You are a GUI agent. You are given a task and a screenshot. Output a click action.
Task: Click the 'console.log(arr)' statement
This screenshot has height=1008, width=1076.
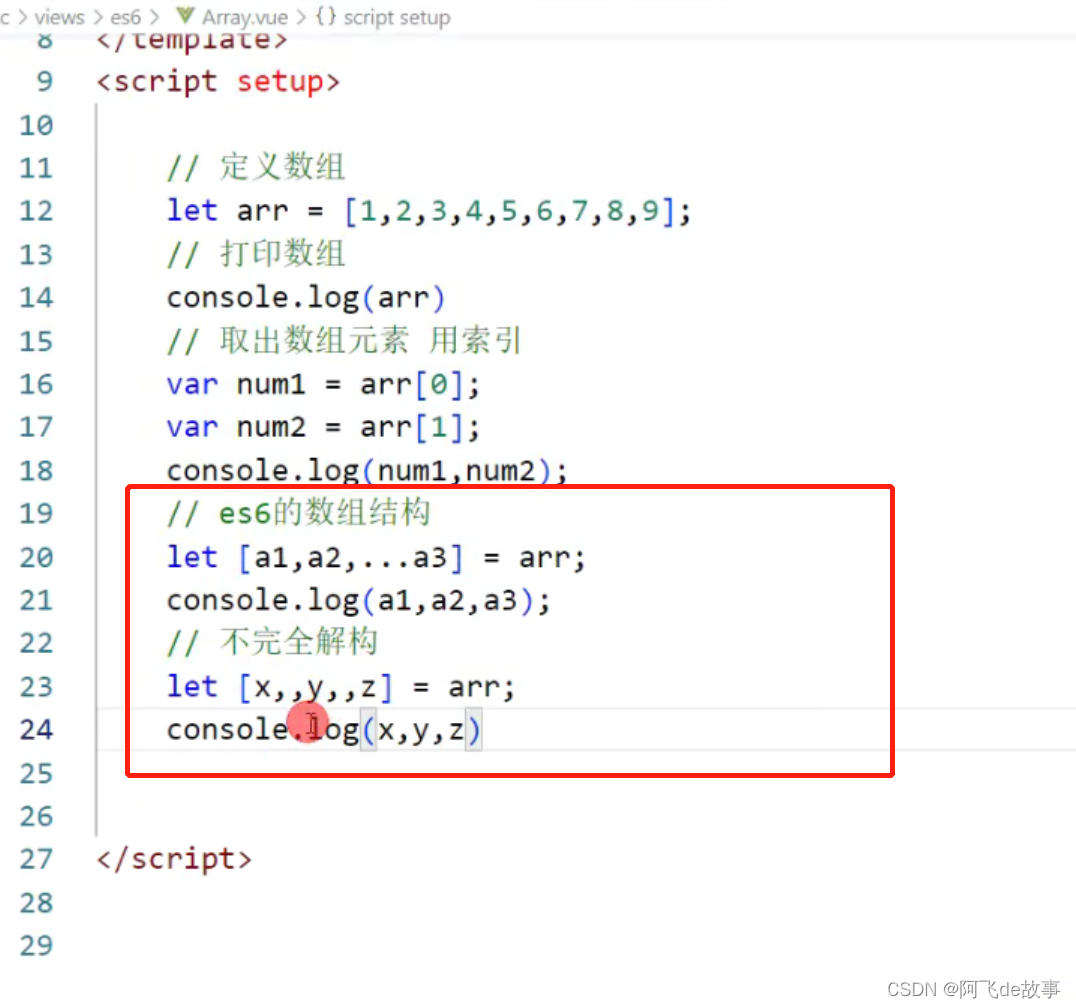(x=306, y=298)
